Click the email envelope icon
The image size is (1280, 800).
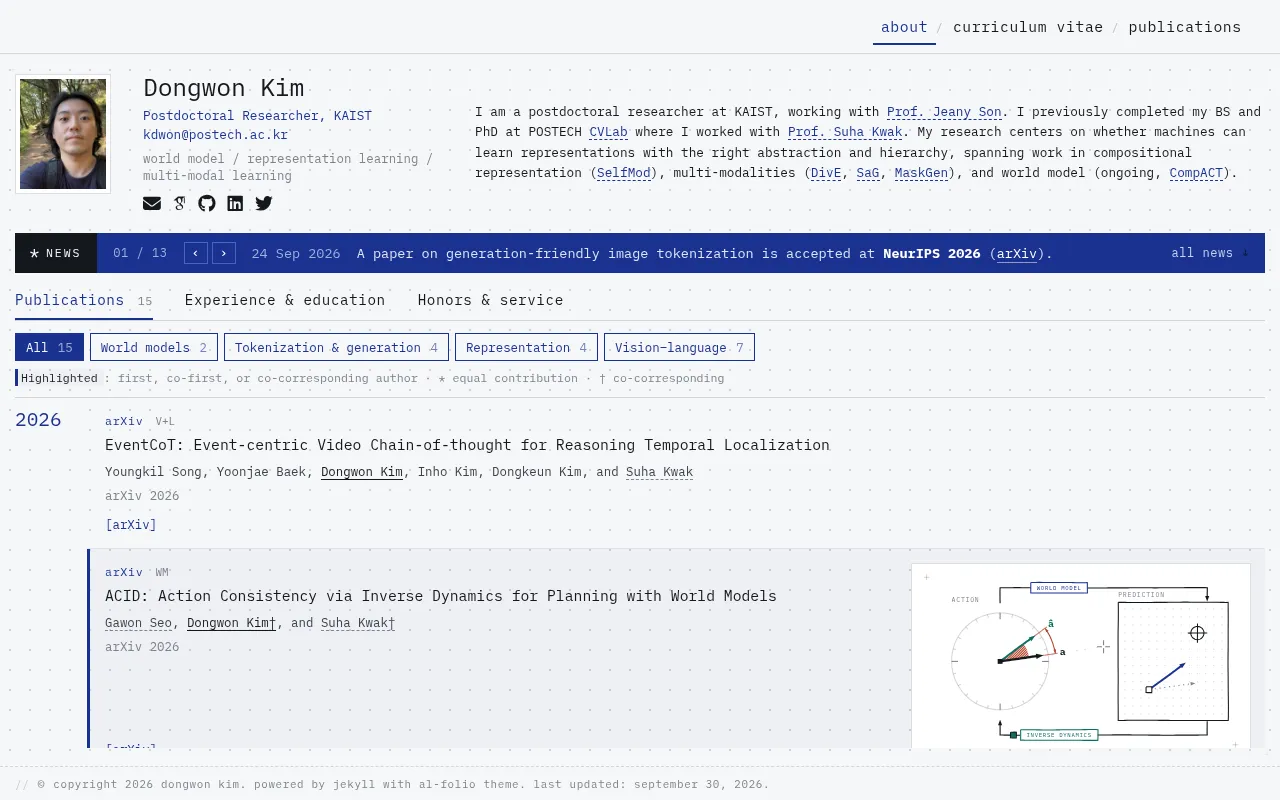[x=152, y=203]
